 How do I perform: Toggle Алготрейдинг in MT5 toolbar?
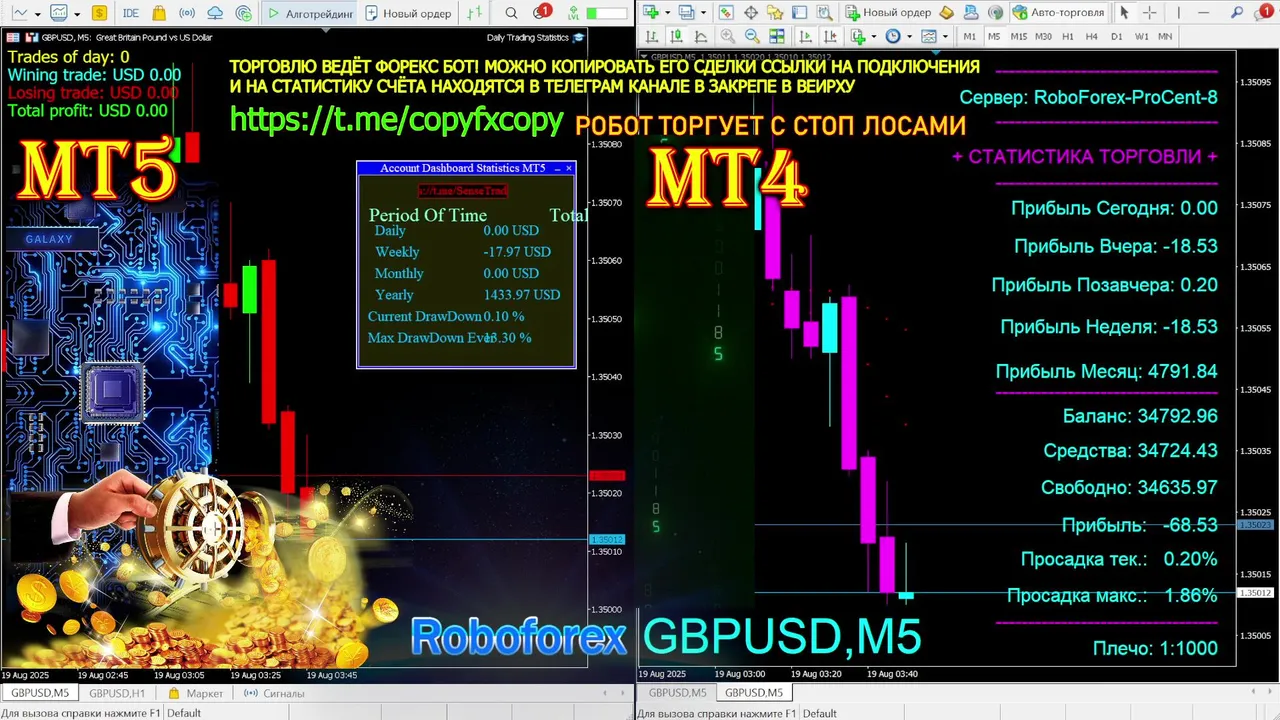(309, 13)
